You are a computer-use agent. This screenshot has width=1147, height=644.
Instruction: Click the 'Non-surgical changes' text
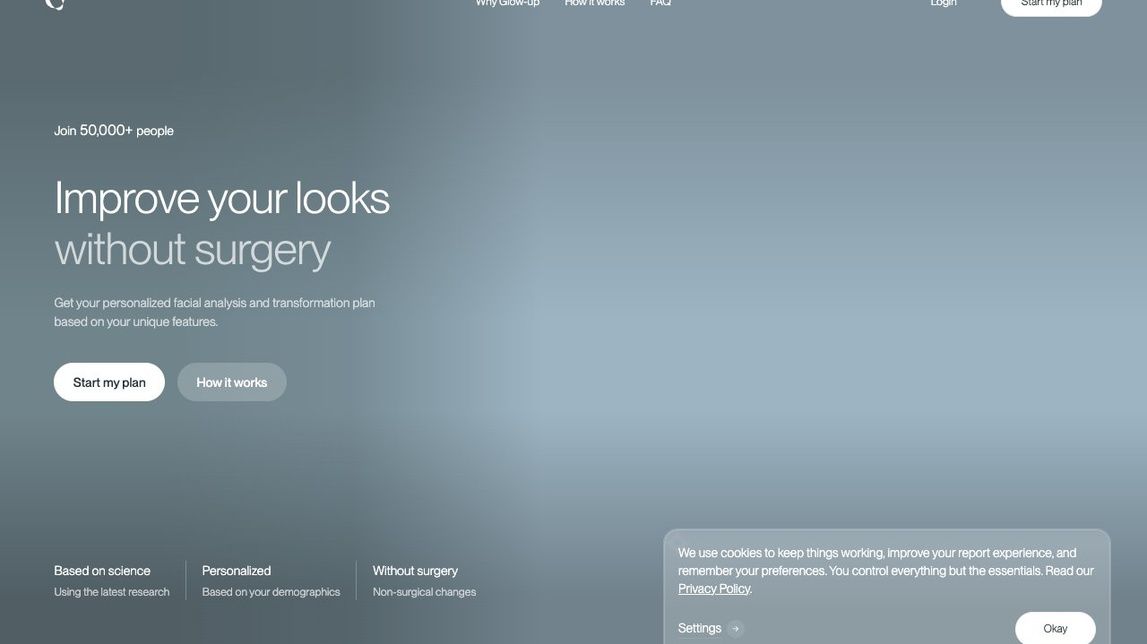pos(424,592)
